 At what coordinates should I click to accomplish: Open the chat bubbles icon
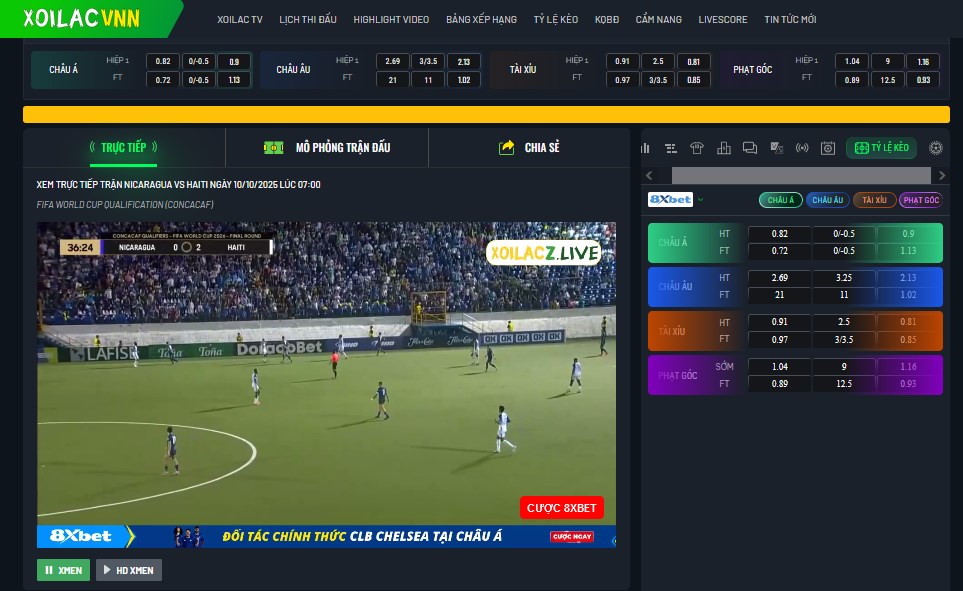coord(750,148)
